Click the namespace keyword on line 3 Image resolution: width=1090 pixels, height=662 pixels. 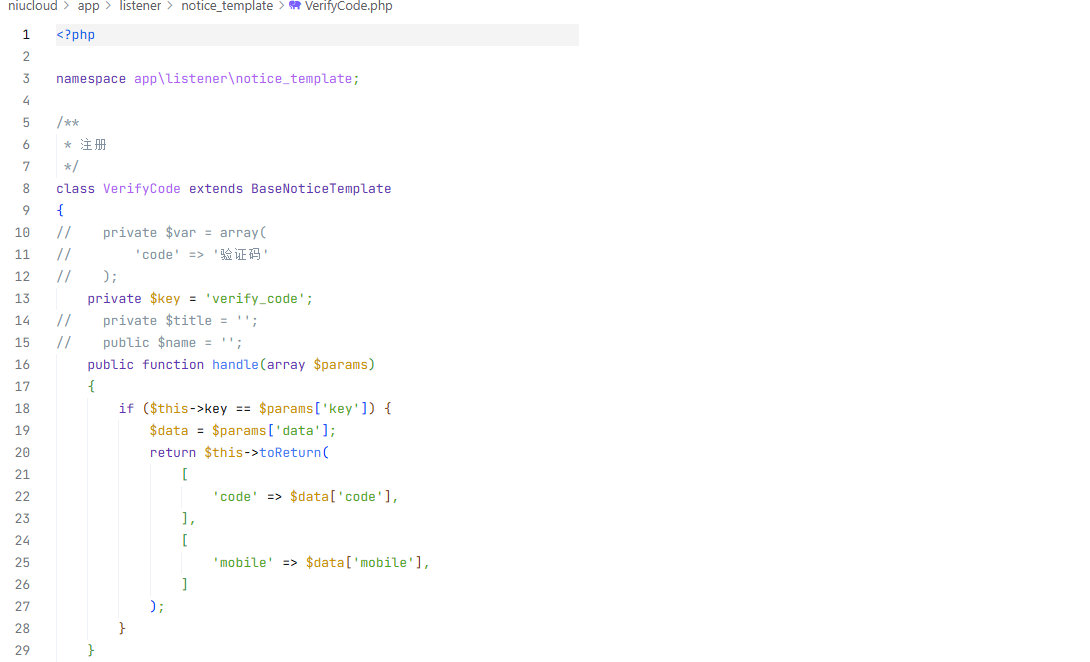click(91, 79)
